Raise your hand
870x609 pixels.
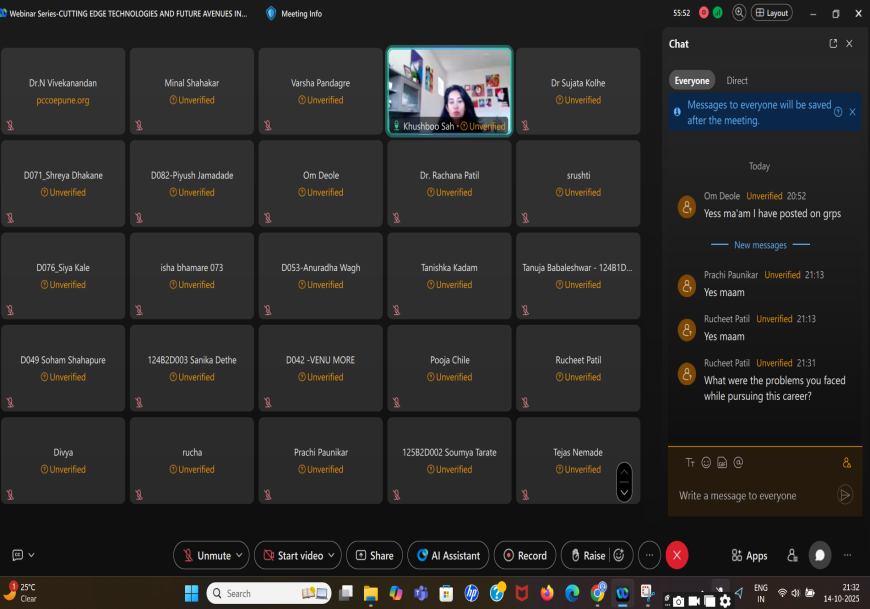coord(585,555)
